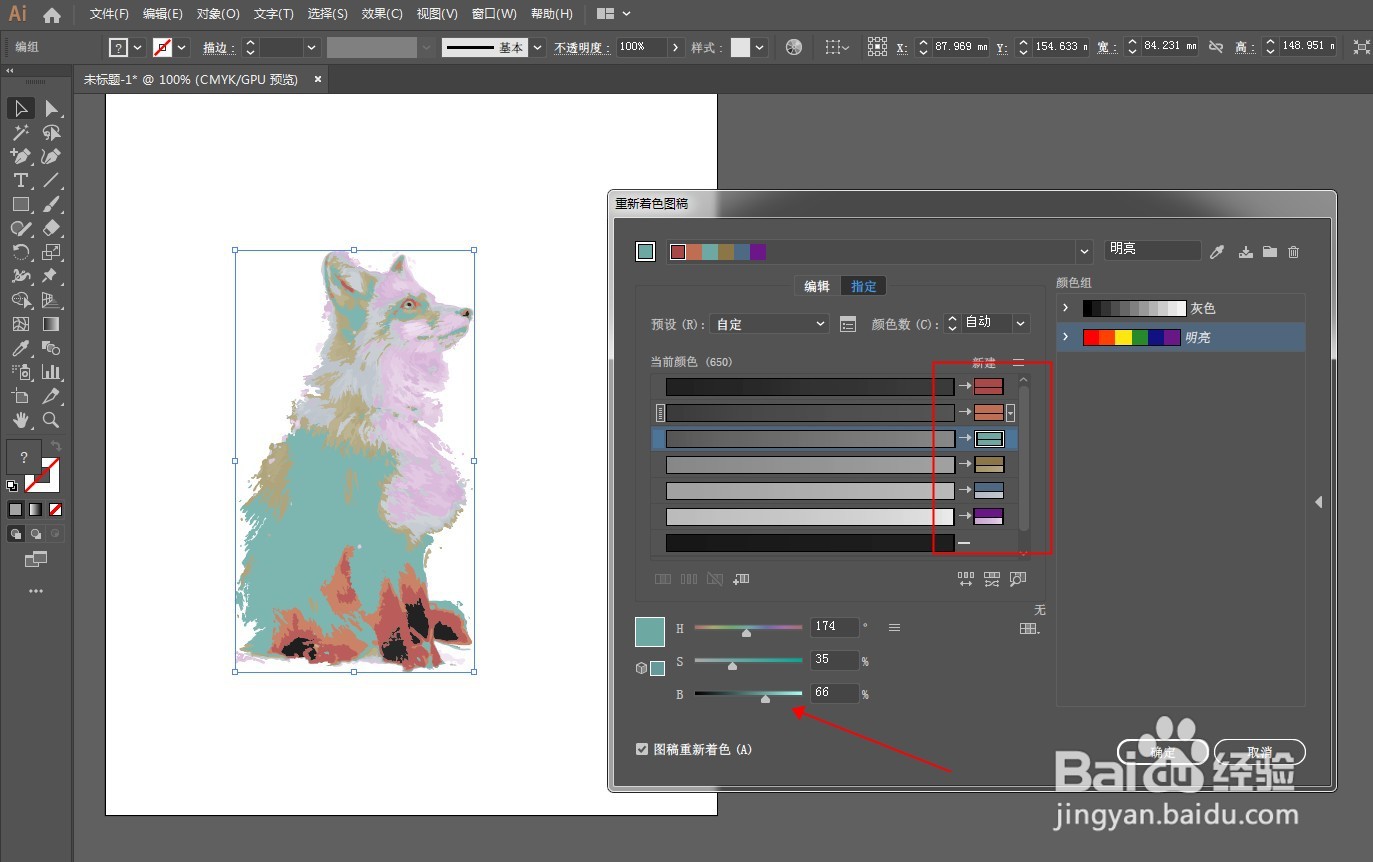
Task: Select the Artboard tool
Action: tap(20, 396)
